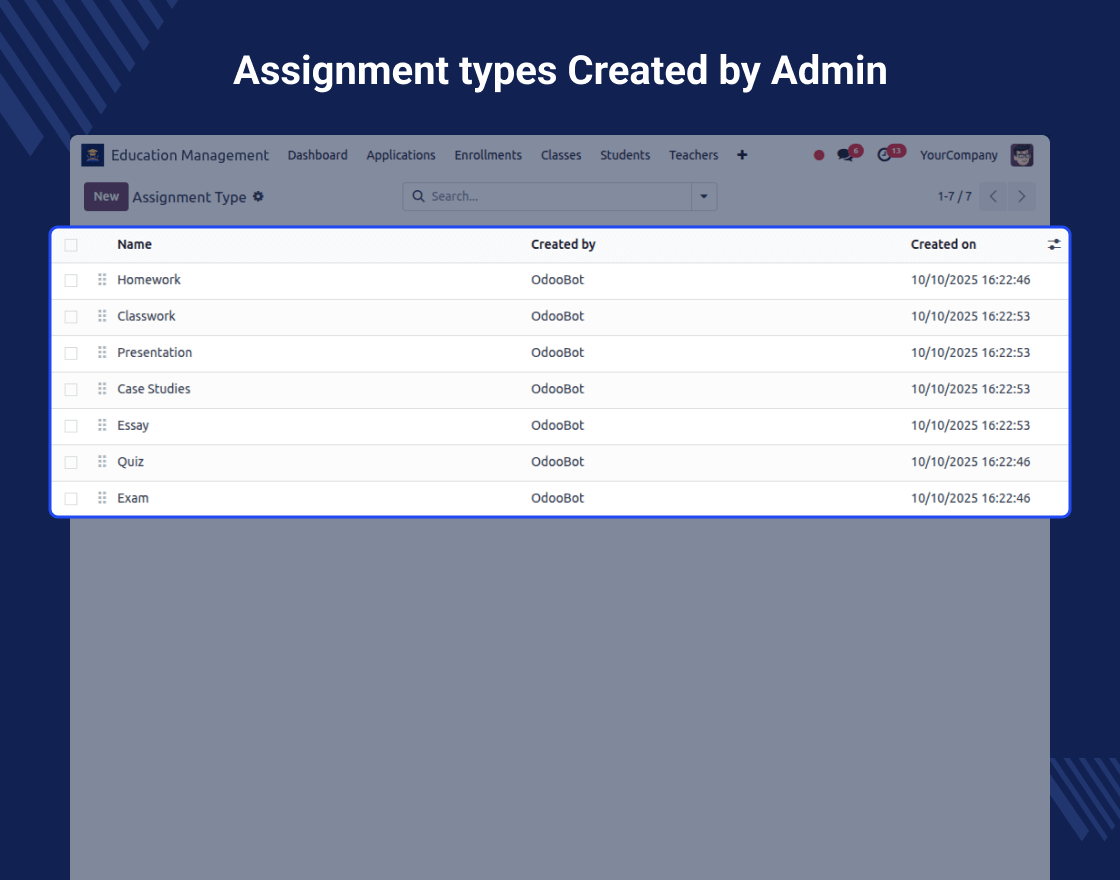This screenshot has width=1120, height=880.
Task: Open the Presentation assignment type
Action: click(154, 353)
